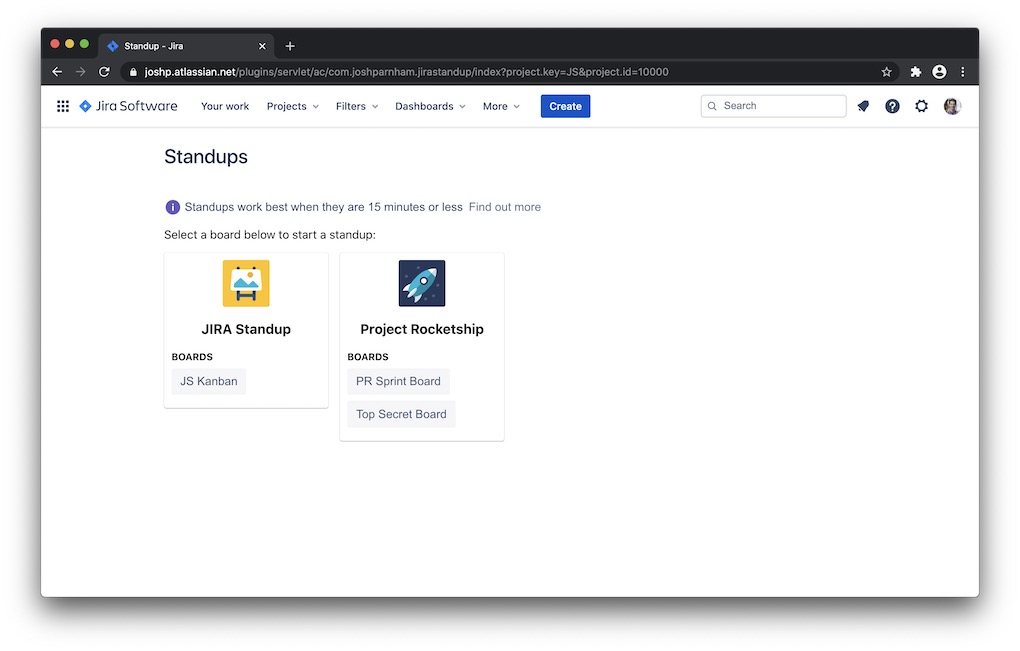The height and width of the screenshot is (651, 1020).
Task: Open the Settings gear icon
Action: pyautogui.click(x=921, y=106)
